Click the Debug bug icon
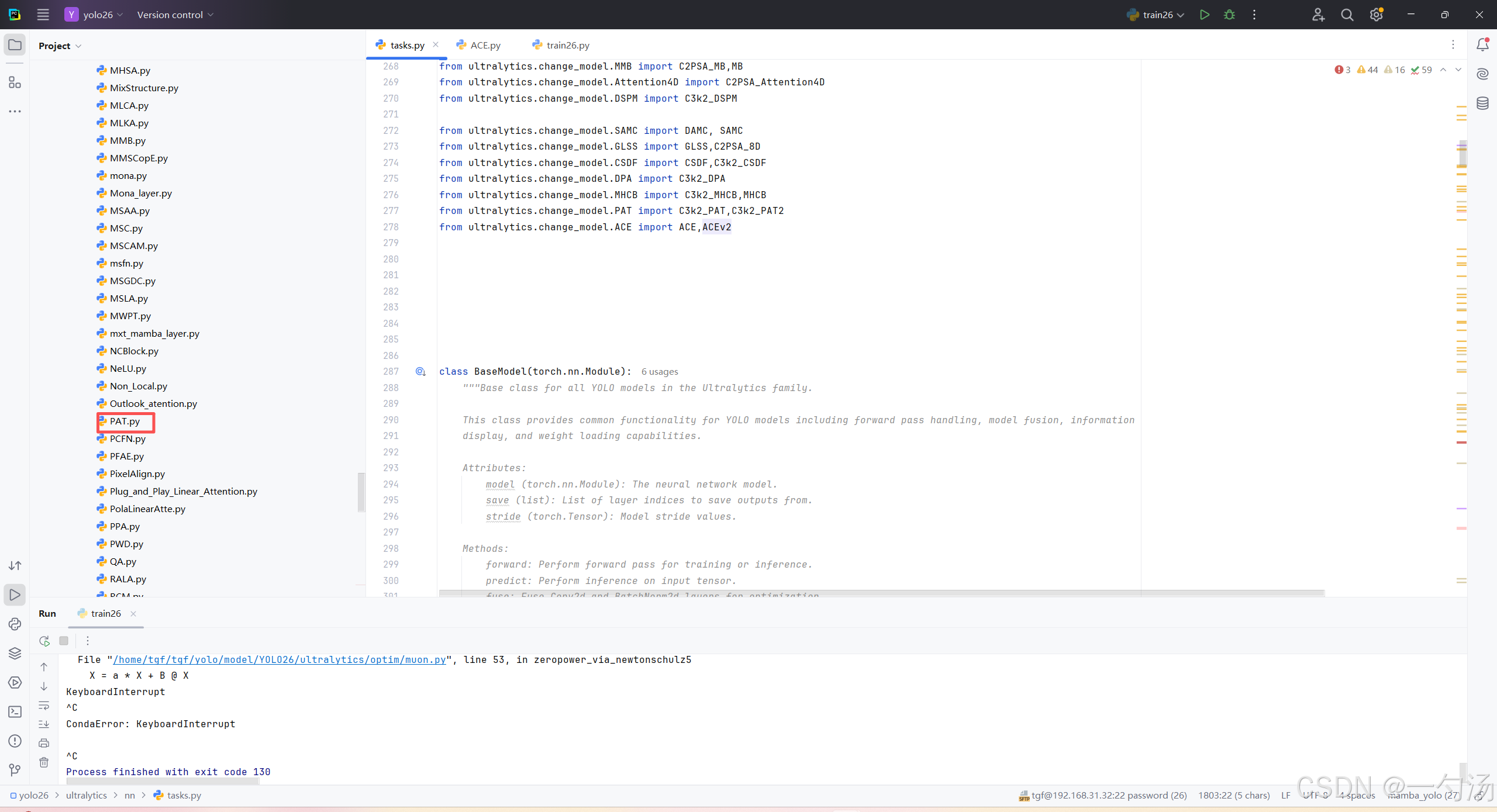The width and height of the screenshot is (1497, 812). (x=1229, y=15)
